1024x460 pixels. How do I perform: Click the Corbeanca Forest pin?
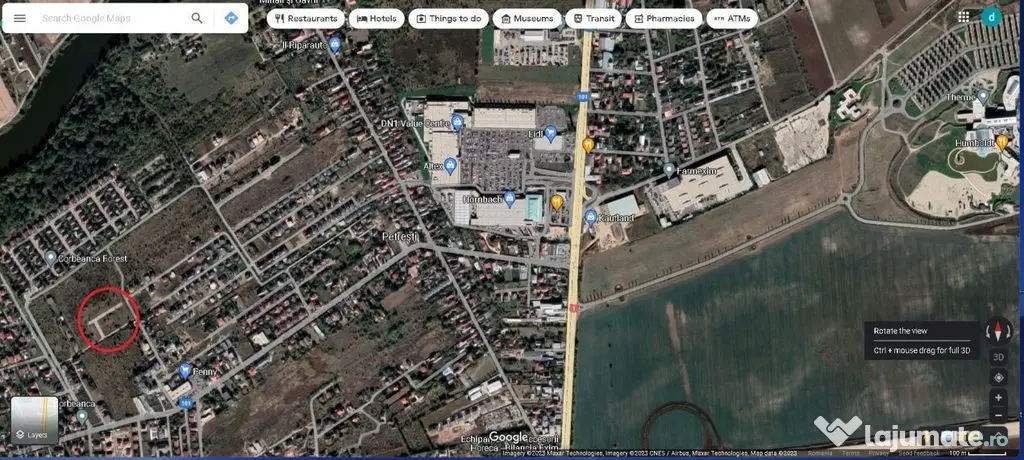(50, 258)
